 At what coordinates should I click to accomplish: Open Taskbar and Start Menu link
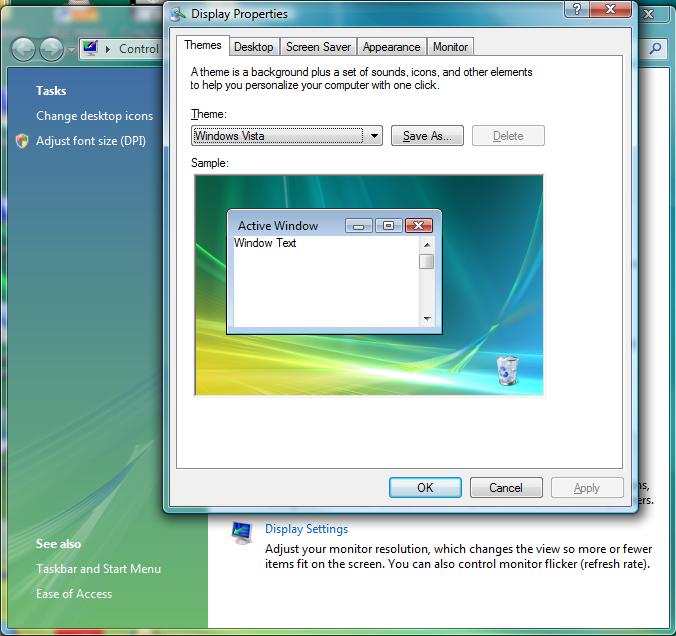(98, 569)
